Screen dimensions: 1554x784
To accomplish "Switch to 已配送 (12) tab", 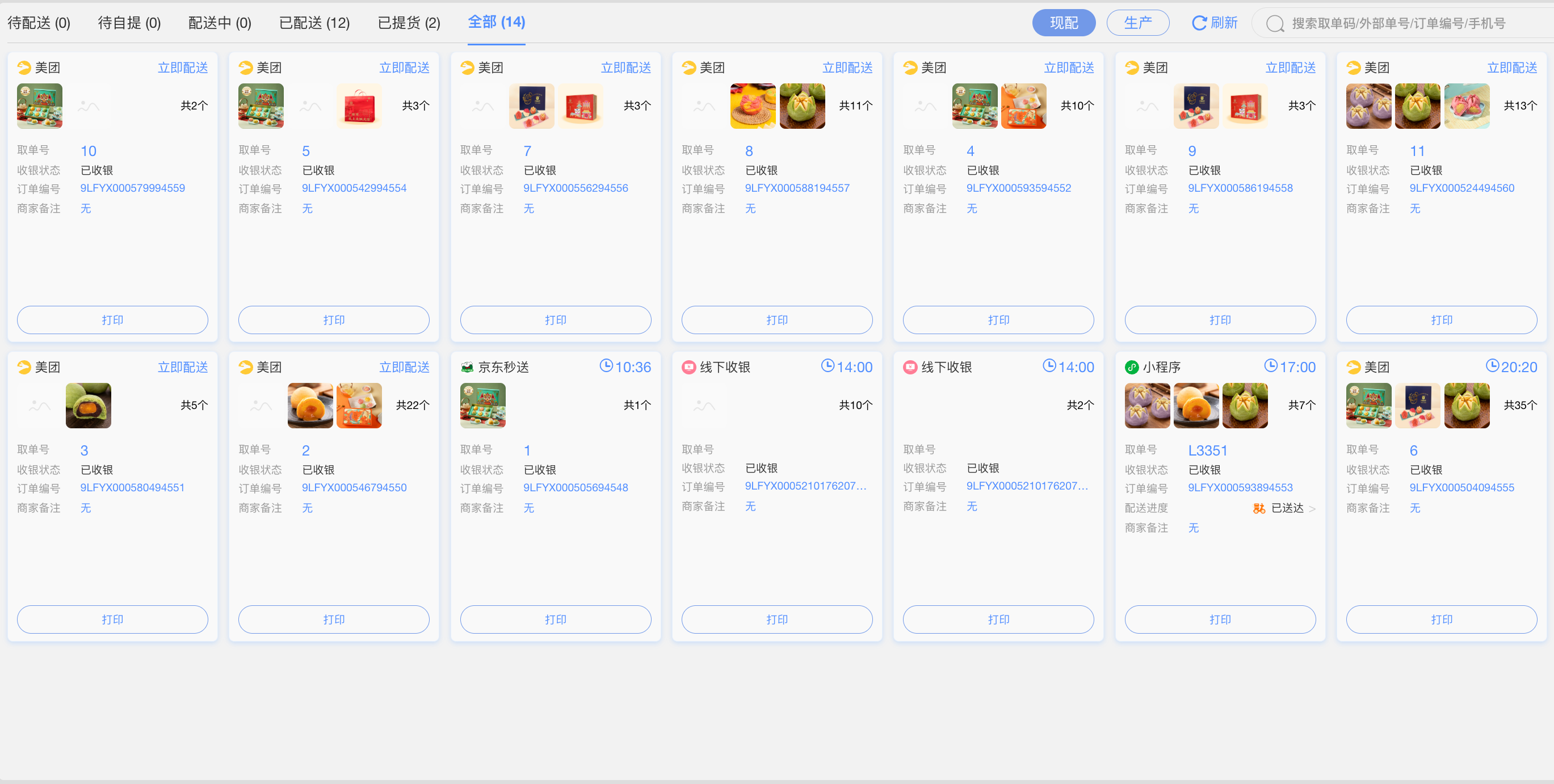I will click(x=314, y=23).
